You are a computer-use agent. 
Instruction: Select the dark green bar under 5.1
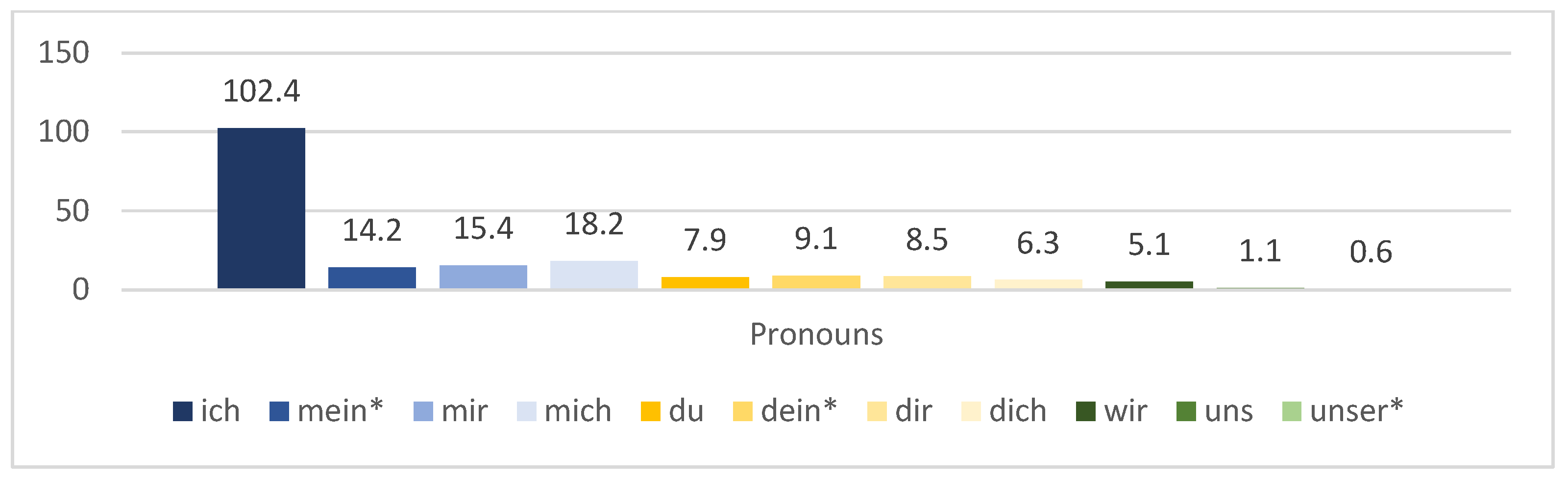coord(1149,284)
